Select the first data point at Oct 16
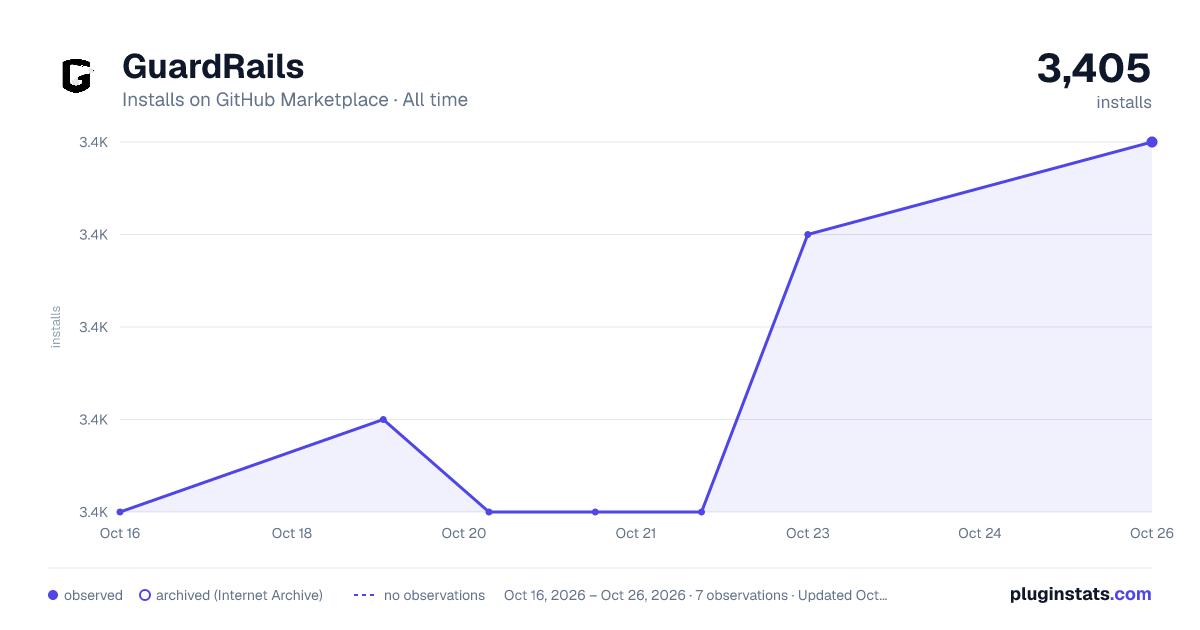The width and height of the screenshot is (1200, 630). pyautogui.click(x=120, y=512)
